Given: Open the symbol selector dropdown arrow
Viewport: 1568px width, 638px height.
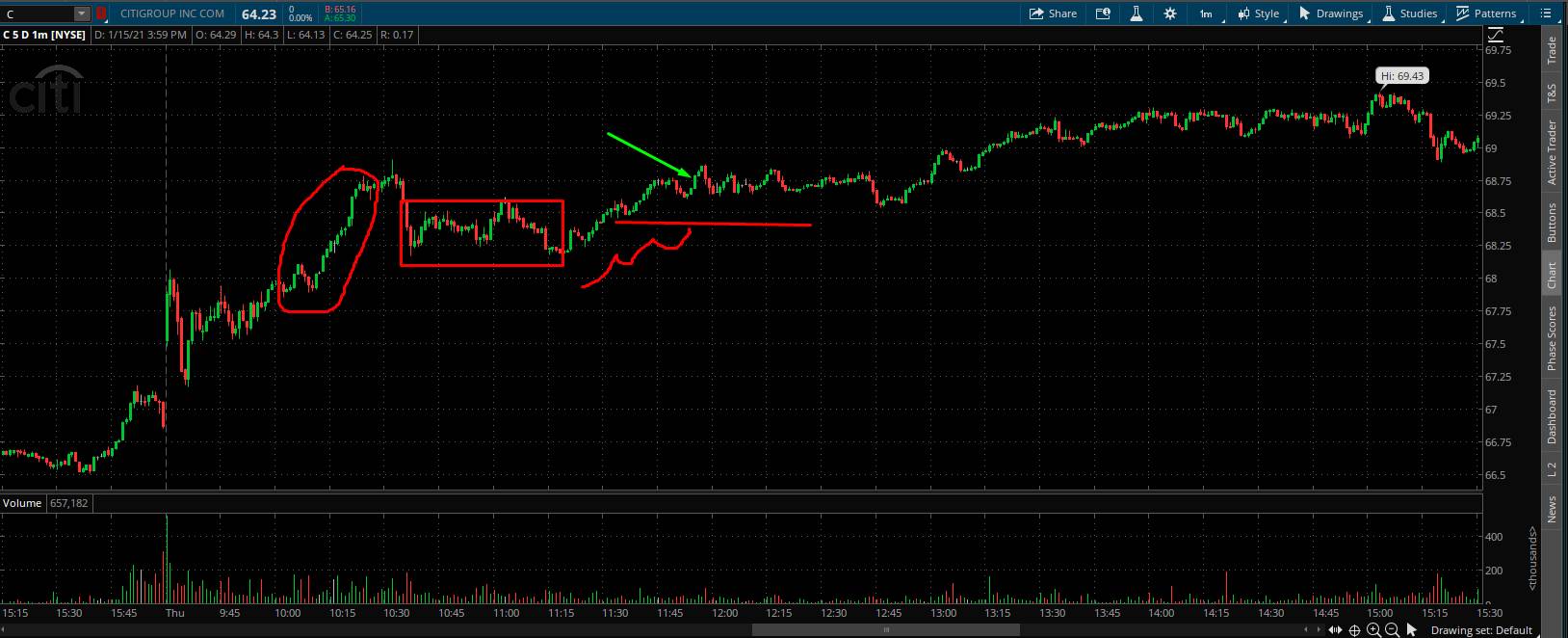Looking at the screenshot, I should tap(82, 13).
